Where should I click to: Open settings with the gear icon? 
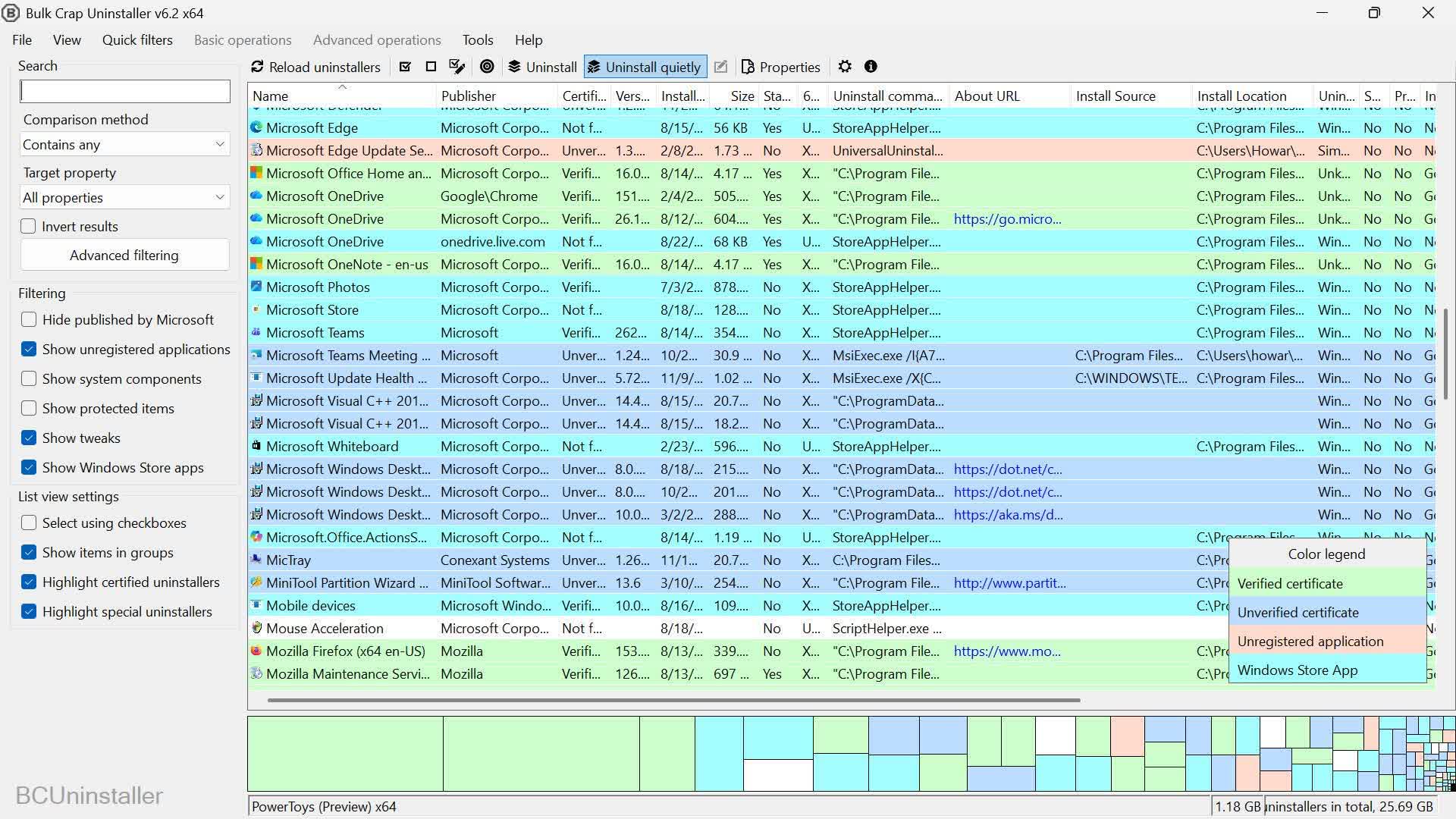pyautogui.click(x=845, y=67)
